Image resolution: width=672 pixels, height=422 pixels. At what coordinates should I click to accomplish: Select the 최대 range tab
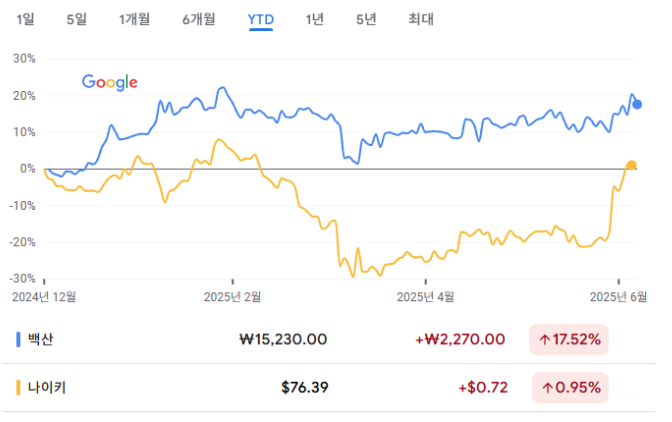tap(421, 19)
